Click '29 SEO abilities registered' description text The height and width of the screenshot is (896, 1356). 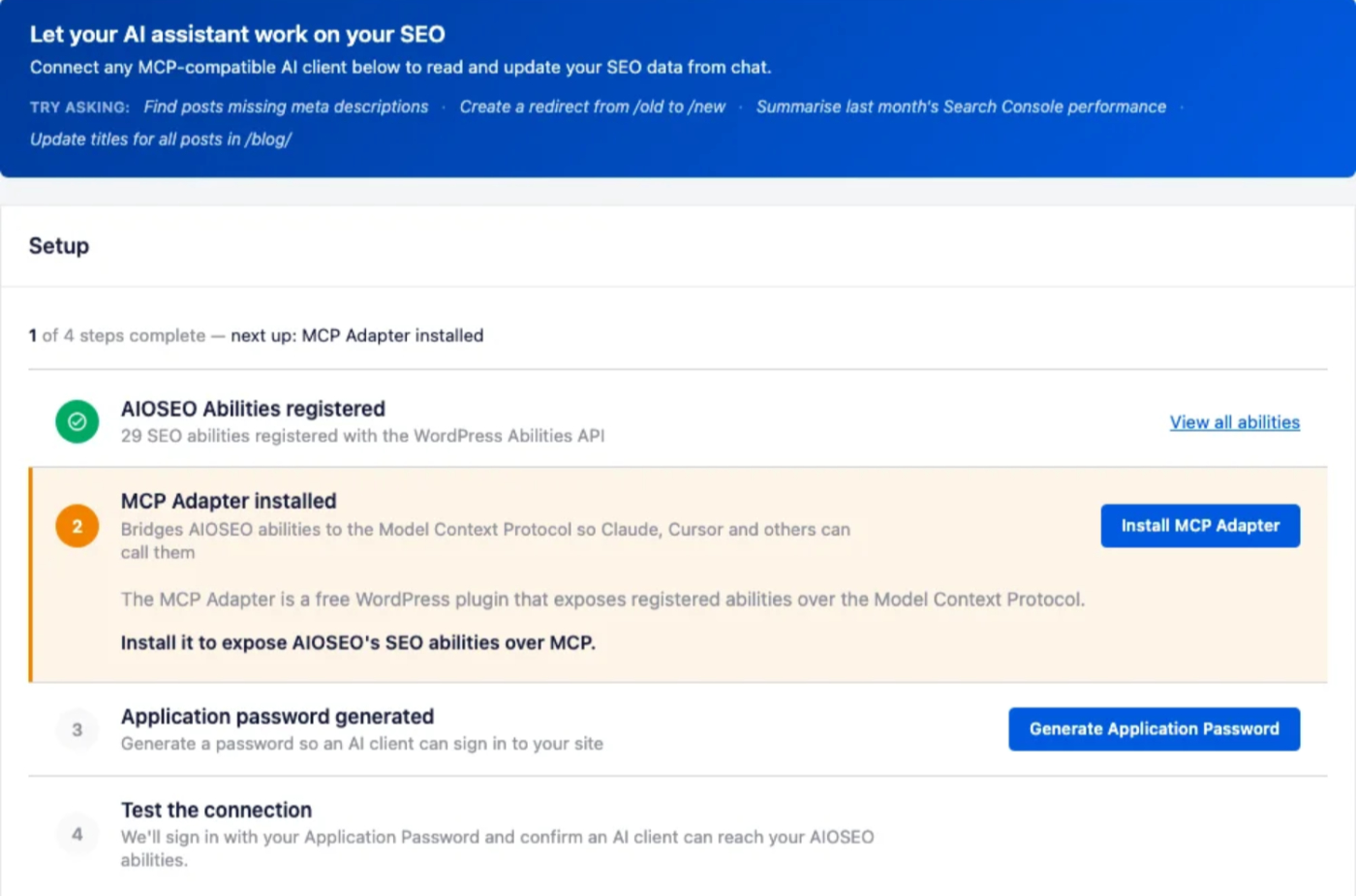point(362,436)
